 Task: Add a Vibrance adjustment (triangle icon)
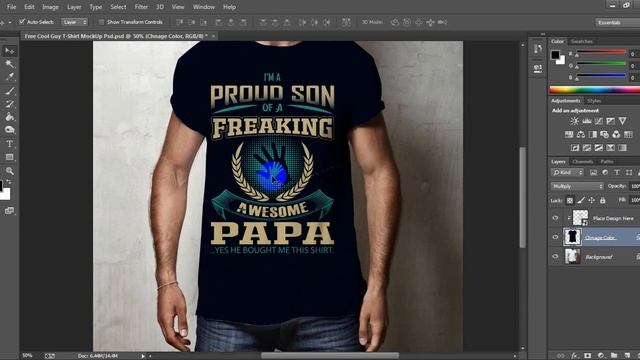(x=622, y=121)
